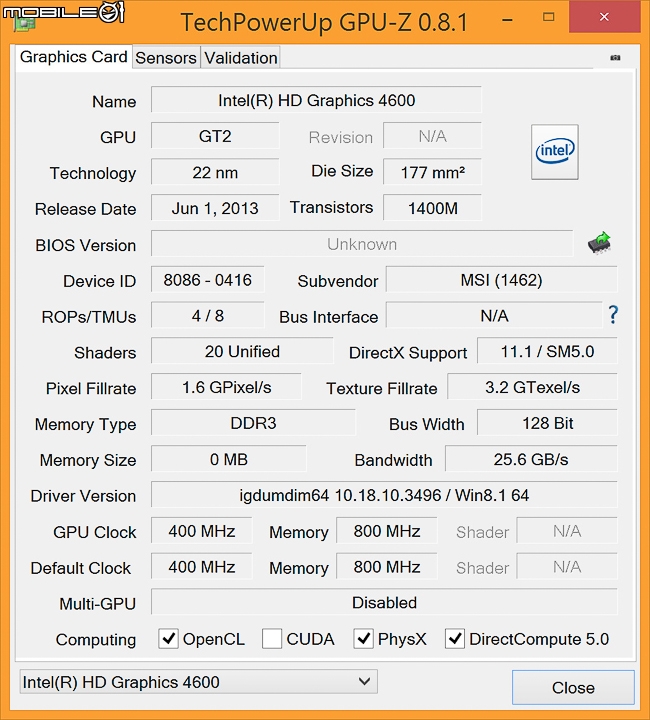Screen dimensions: 650x720
Task: Click the Driver Version field igdumdim64
Action: tap(384, 495)
